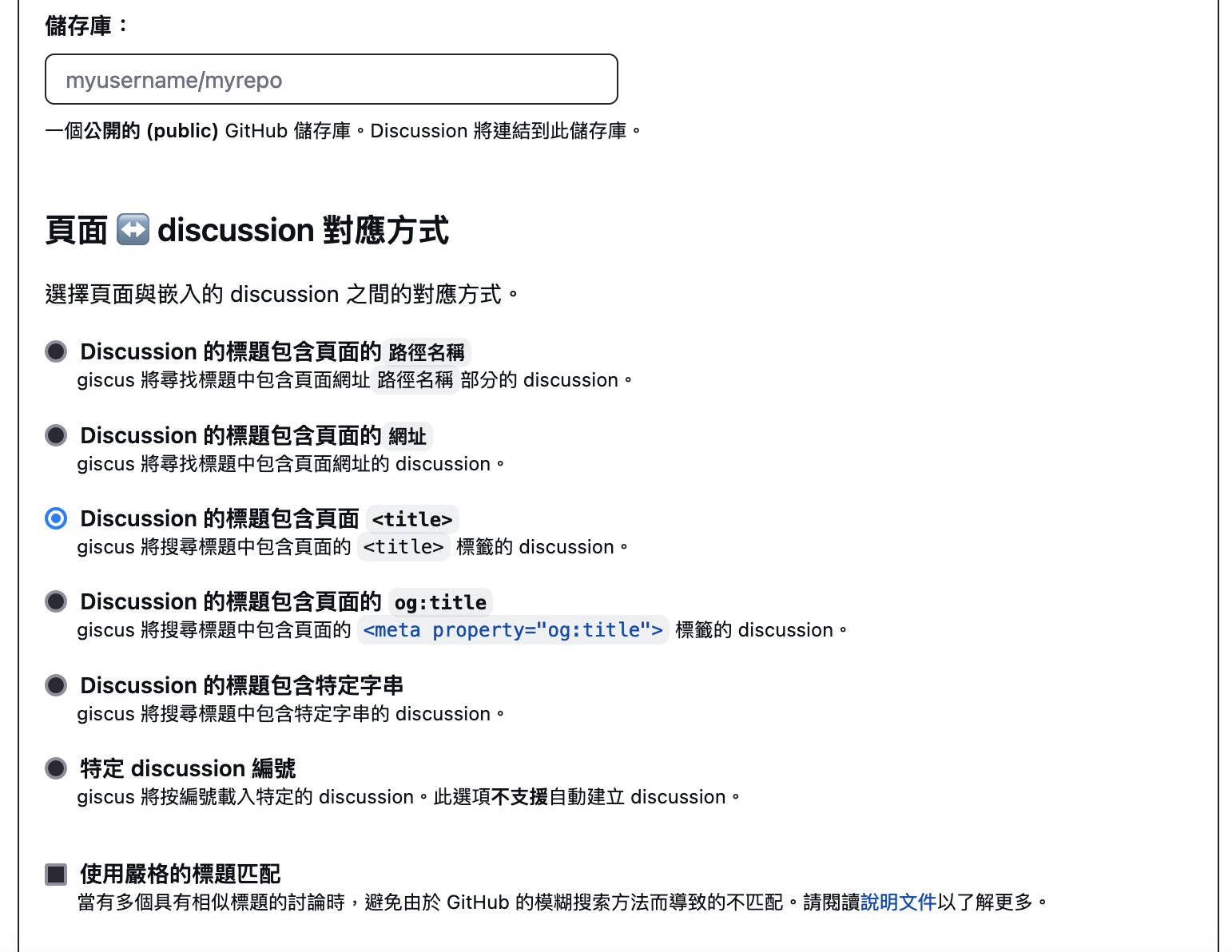
Task: Select radio for Discussion title contains 路徑名稱
Action: (x=56, y=351)
